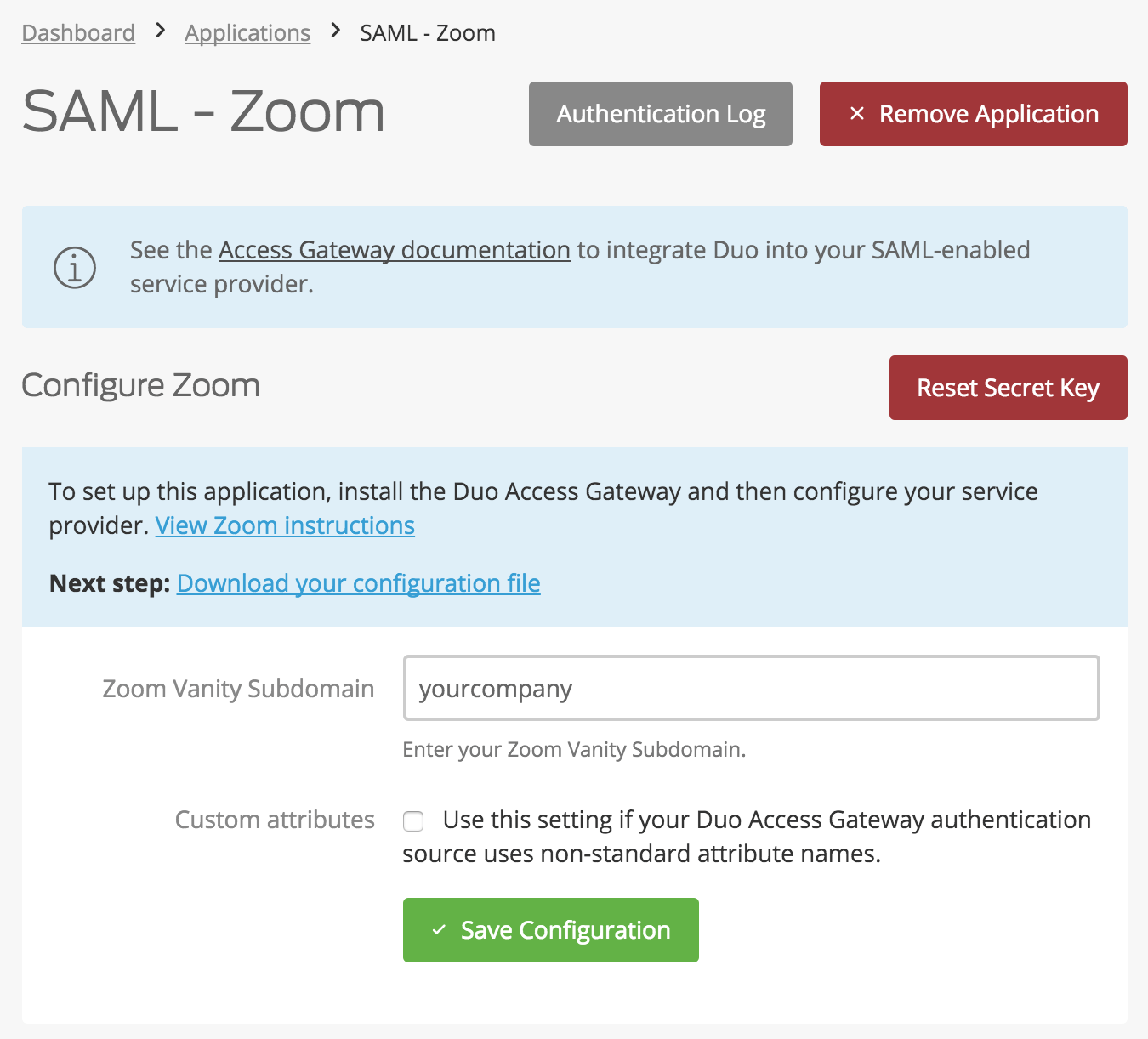Click the info circle icon in the banner
The width and height of the screenshot is (1148, 1039).
74,266
